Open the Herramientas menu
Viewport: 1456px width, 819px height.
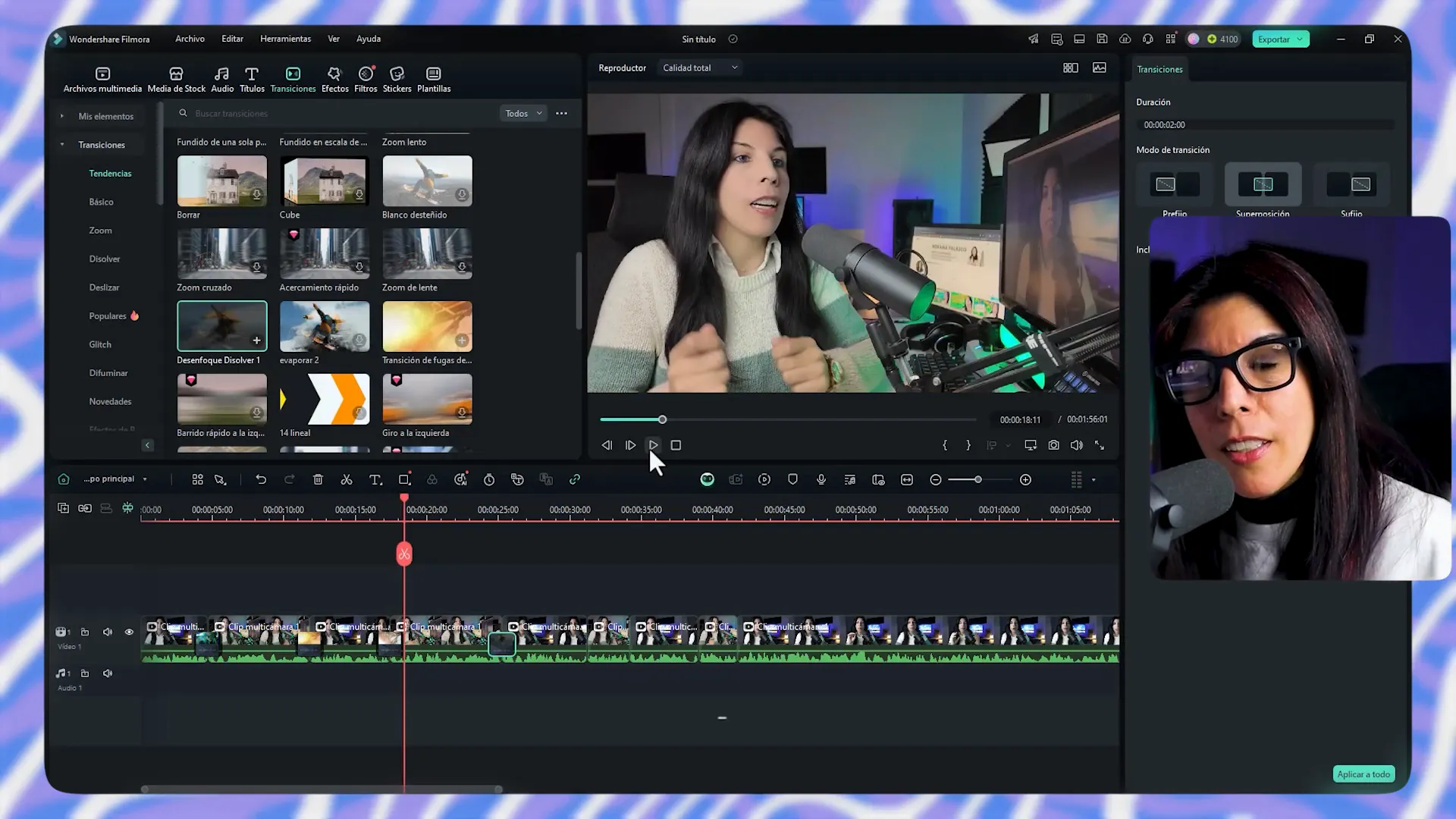(285, 39)
